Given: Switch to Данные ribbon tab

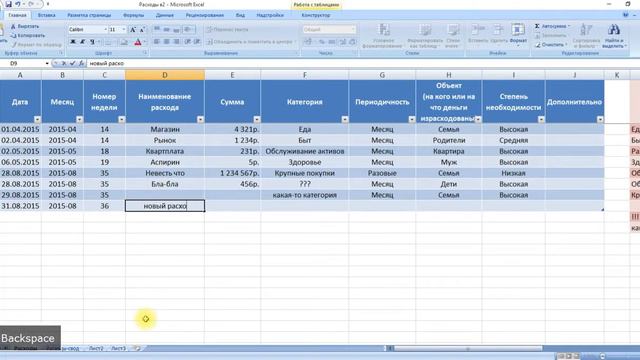Looking at the screenshot, I should [164, 15].
